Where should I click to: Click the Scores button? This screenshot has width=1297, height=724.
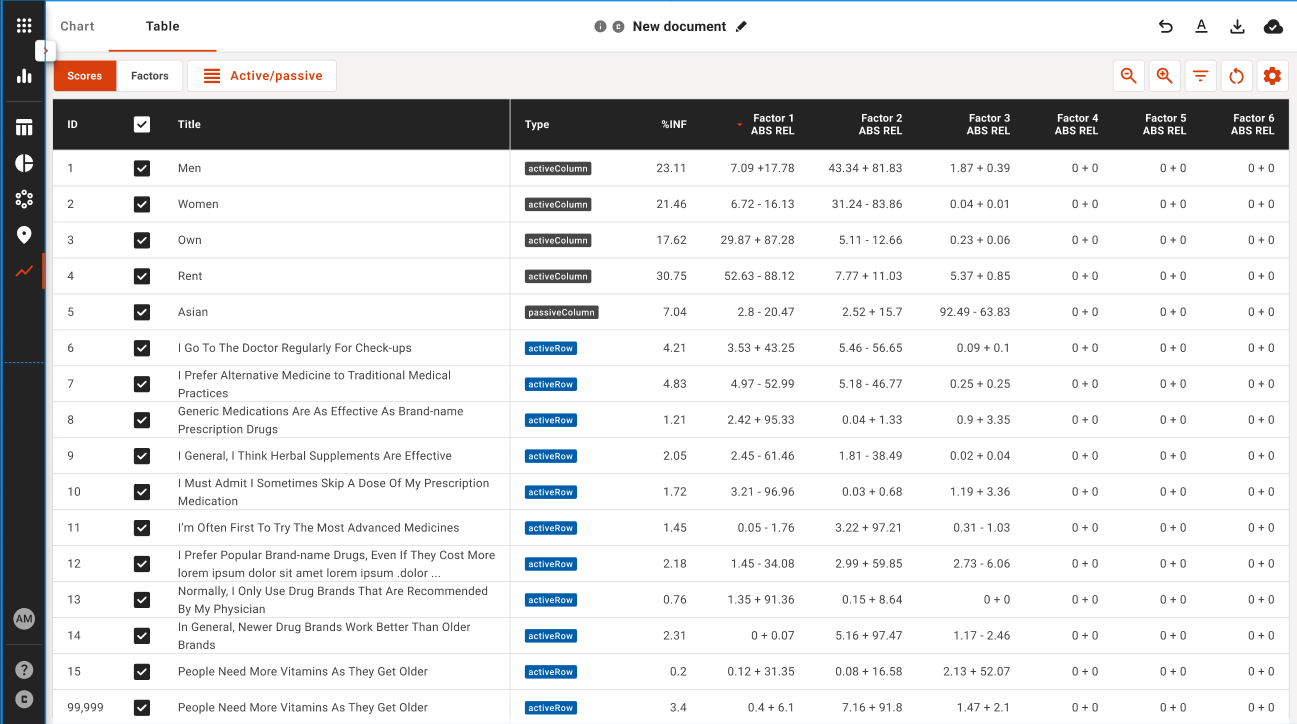(85, 76)
